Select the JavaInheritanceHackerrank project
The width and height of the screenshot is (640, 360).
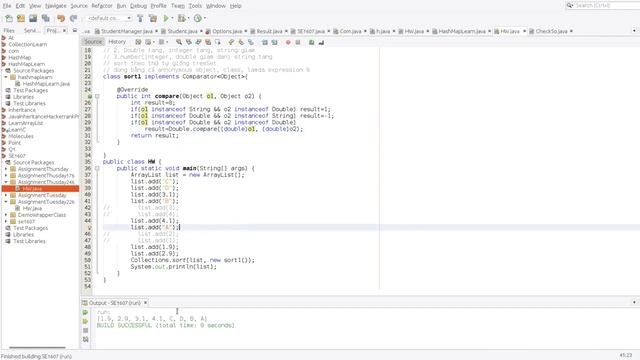pos(43,117)
